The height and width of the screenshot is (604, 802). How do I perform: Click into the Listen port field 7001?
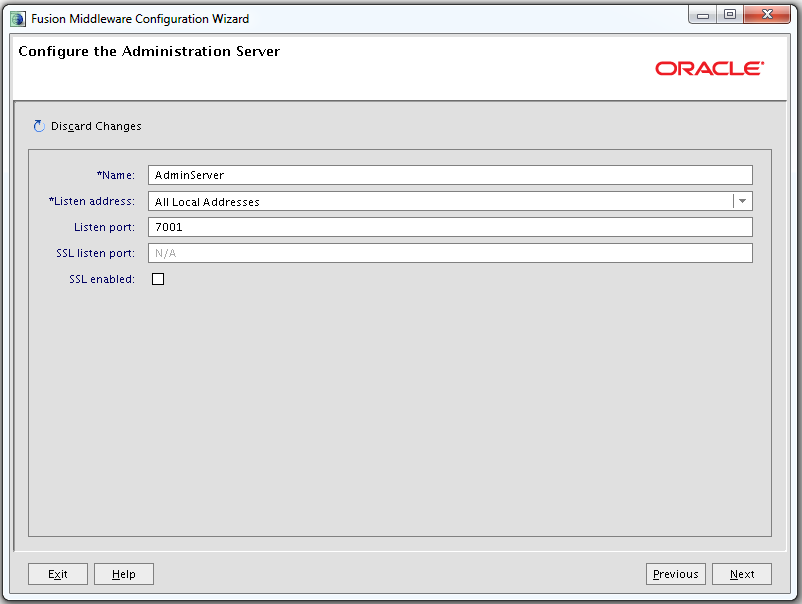(450, 227)
